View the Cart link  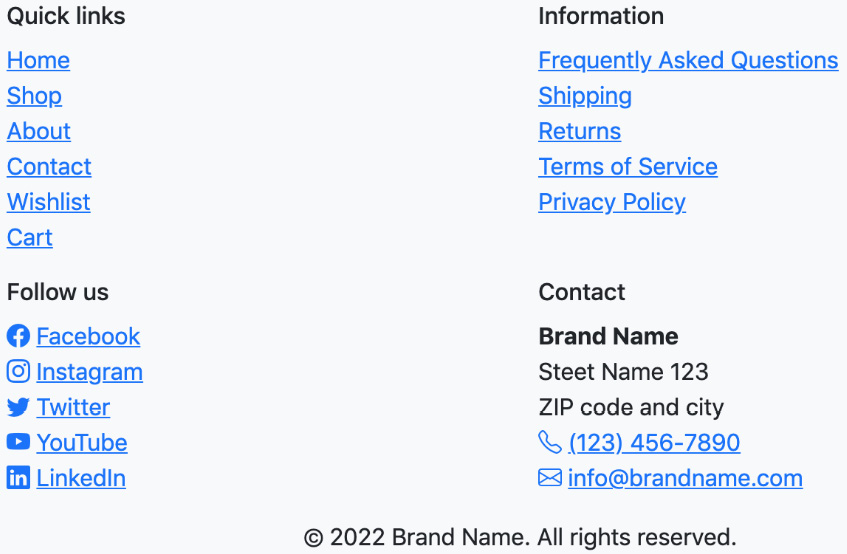point(30,237)
